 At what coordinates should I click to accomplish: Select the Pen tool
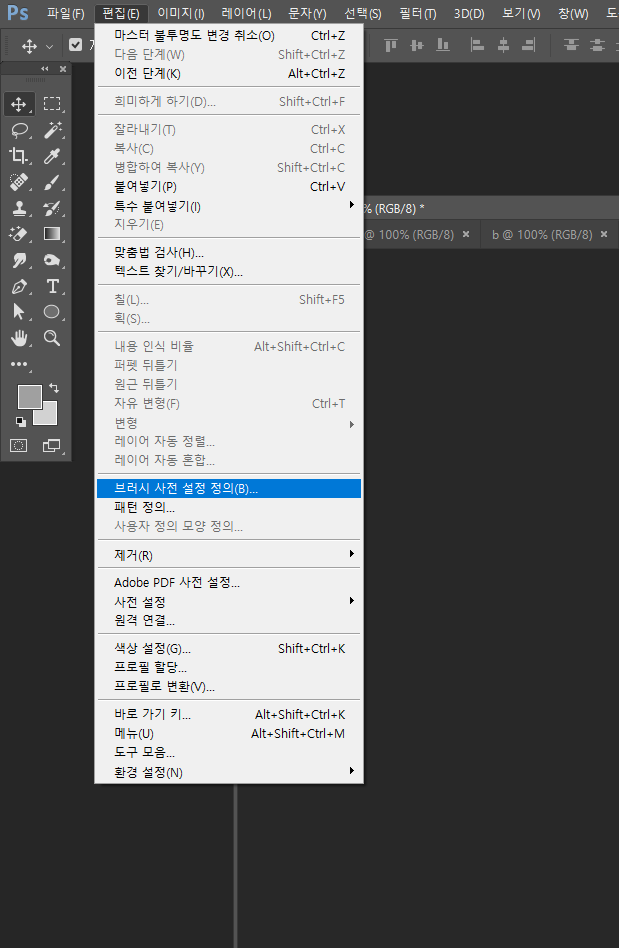coord(19,286)
